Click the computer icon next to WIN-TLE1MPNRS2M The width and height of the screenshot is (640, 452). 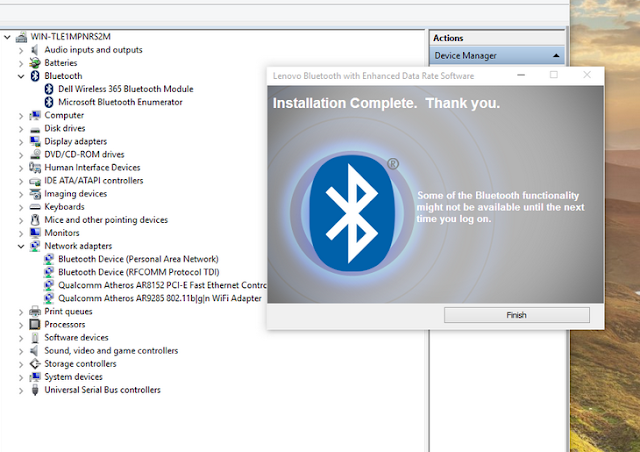tap(21, 37)
